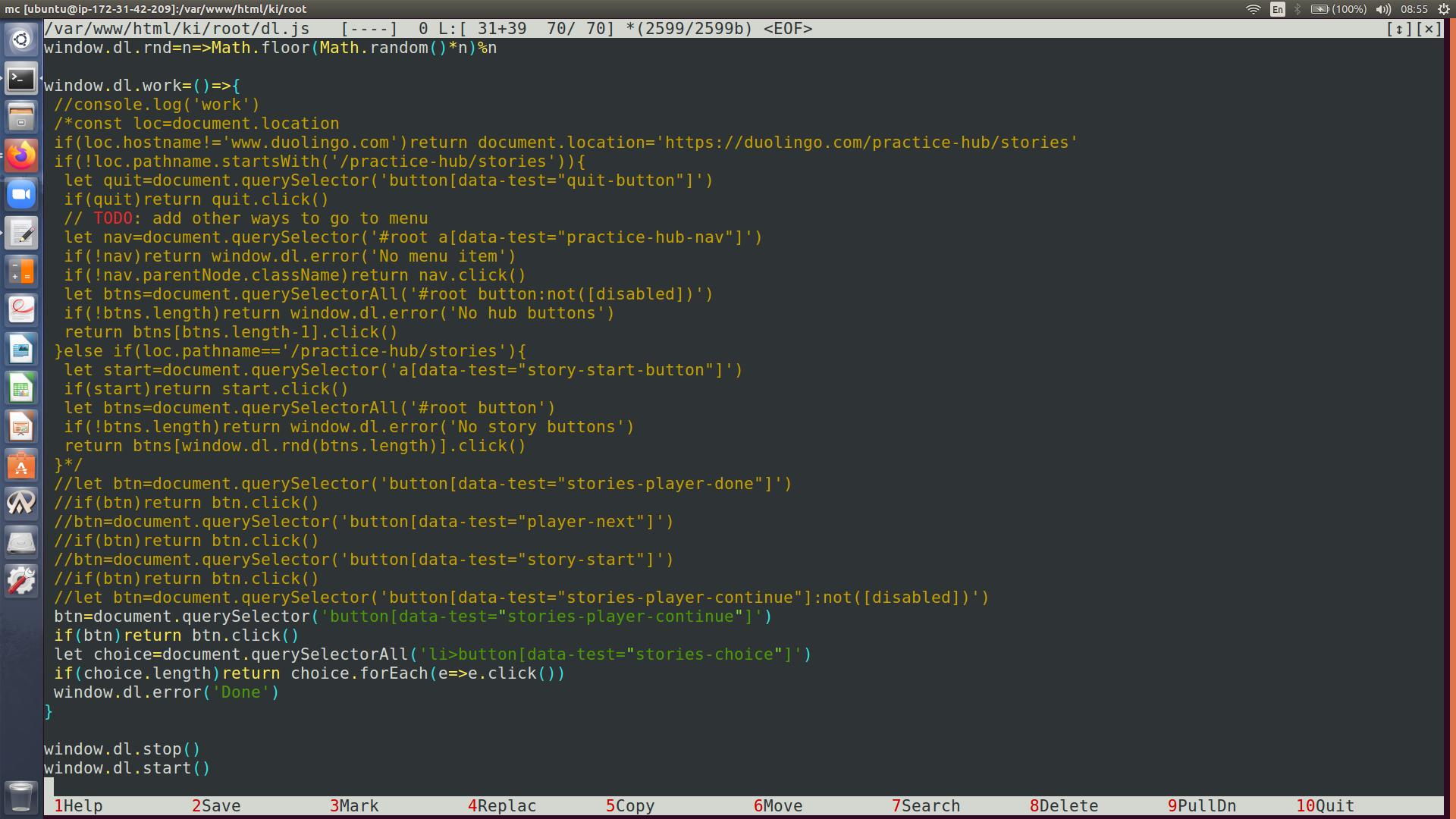
Task: Open the Files manager icon
Action: pyautogui.click(x=21, y=118)
